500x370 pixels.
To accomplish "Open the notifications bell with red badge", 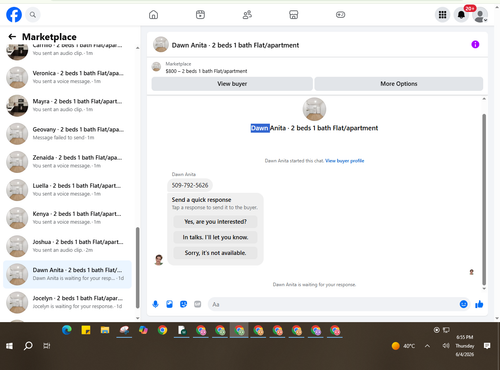I will [x=461, y=15].
